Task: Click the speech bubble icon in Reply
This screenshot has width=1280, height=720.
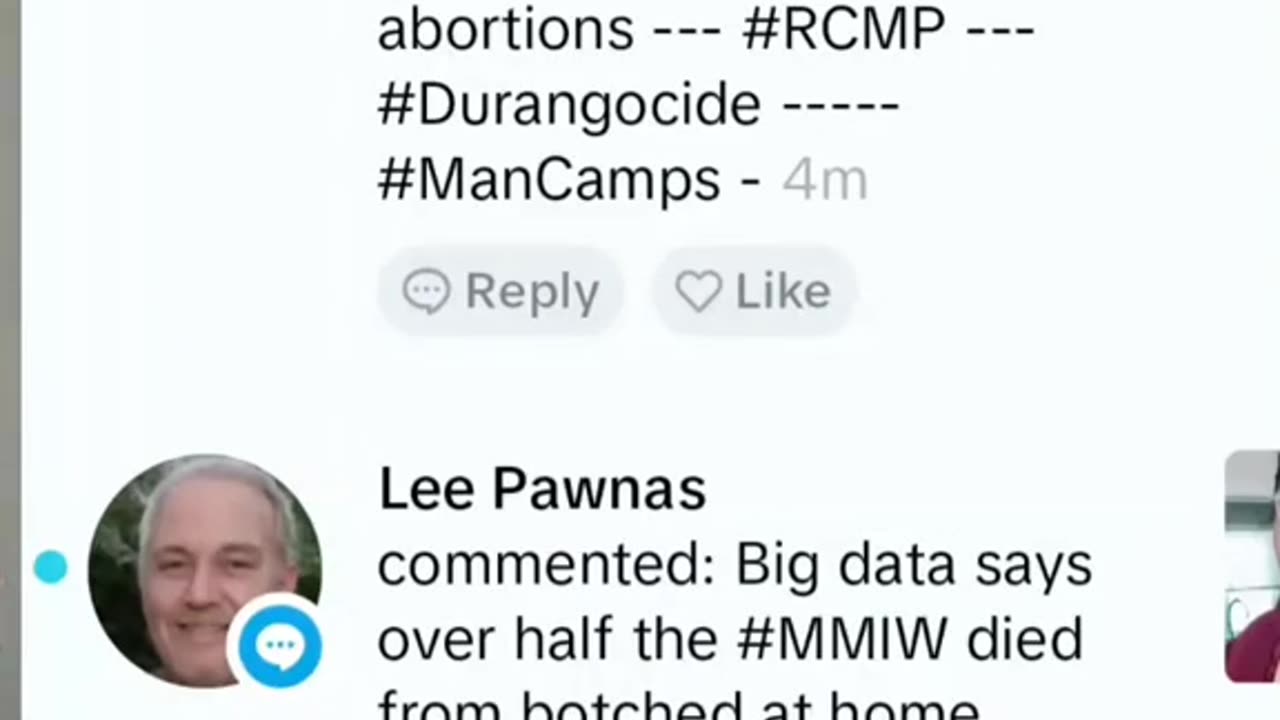Action: 426,292
